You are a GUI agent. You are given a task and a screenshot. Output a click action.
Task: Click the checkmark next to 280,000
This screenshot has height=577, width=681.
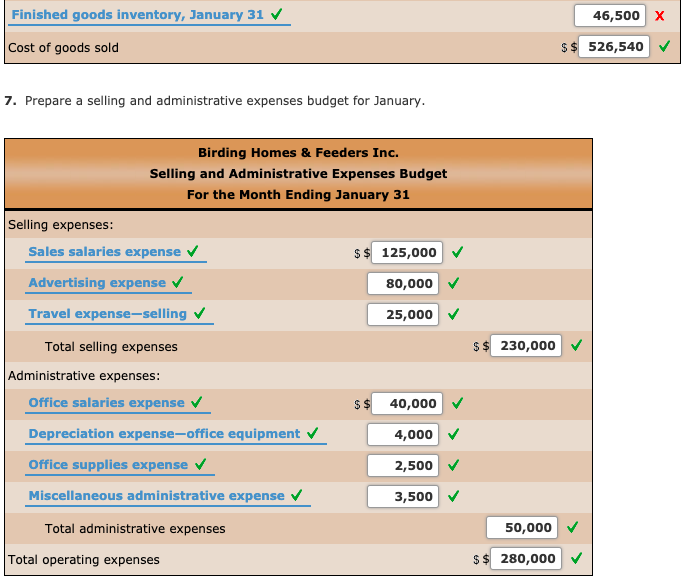point(577,558)
